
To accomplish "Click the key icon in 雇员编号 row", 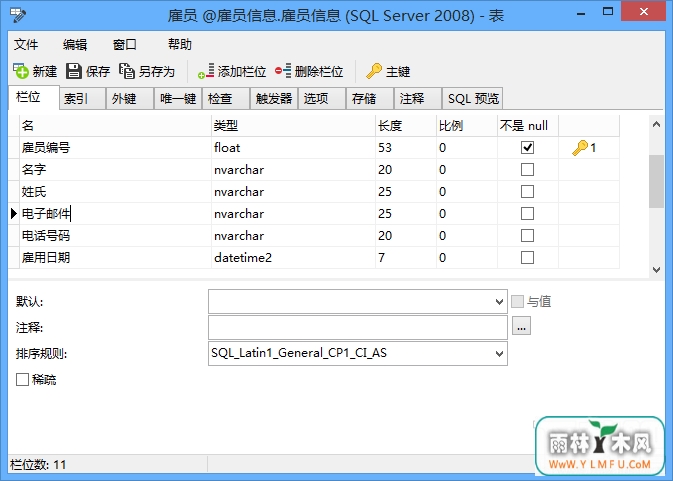I will point(579,148).
